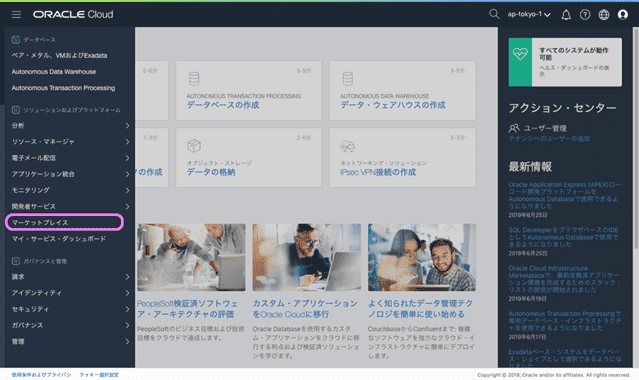Open the hamburger navigation menu
Viewport: 639px width, 380px height.
tap(16, 15)
